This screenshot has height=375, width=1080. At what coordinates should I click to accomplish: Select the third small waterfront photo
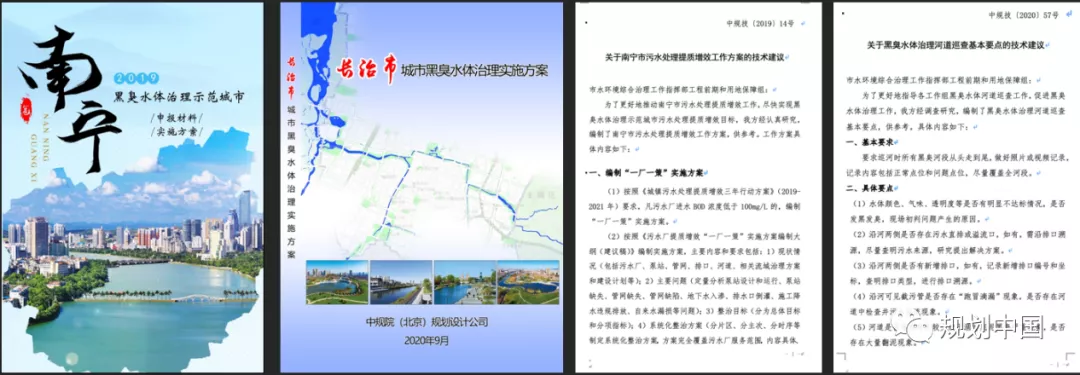point(465,282)
